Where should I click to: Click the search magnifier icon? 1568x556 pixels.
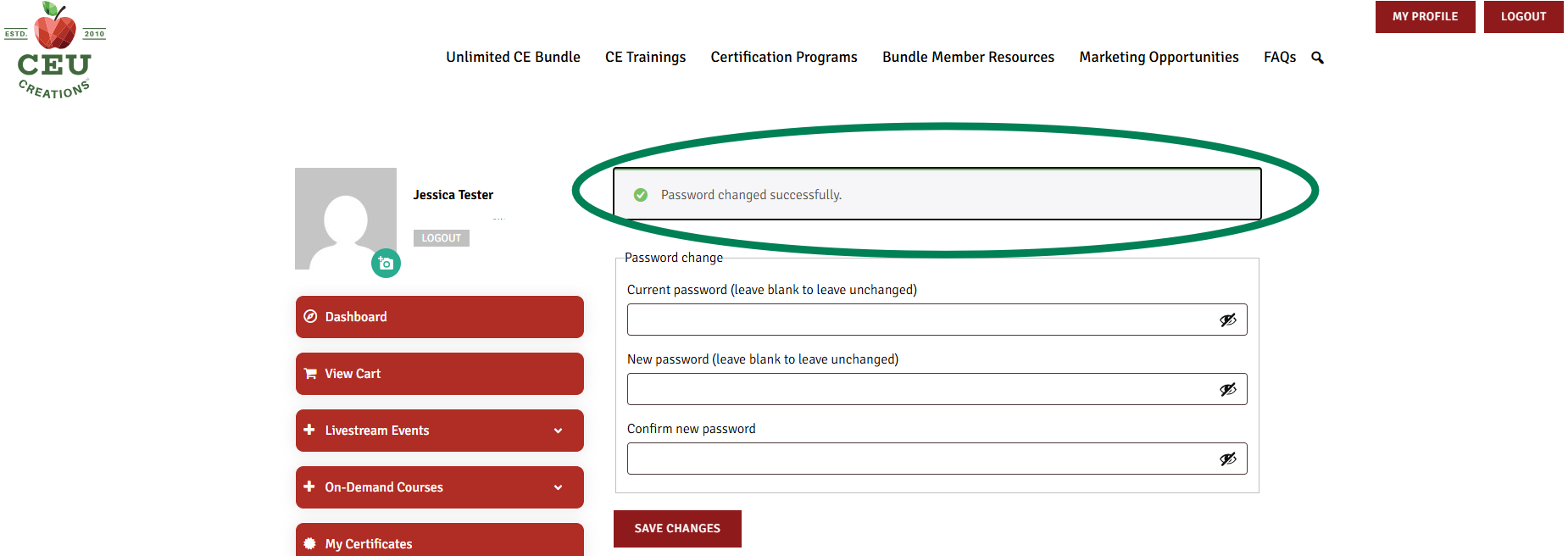coord(1317,58)
